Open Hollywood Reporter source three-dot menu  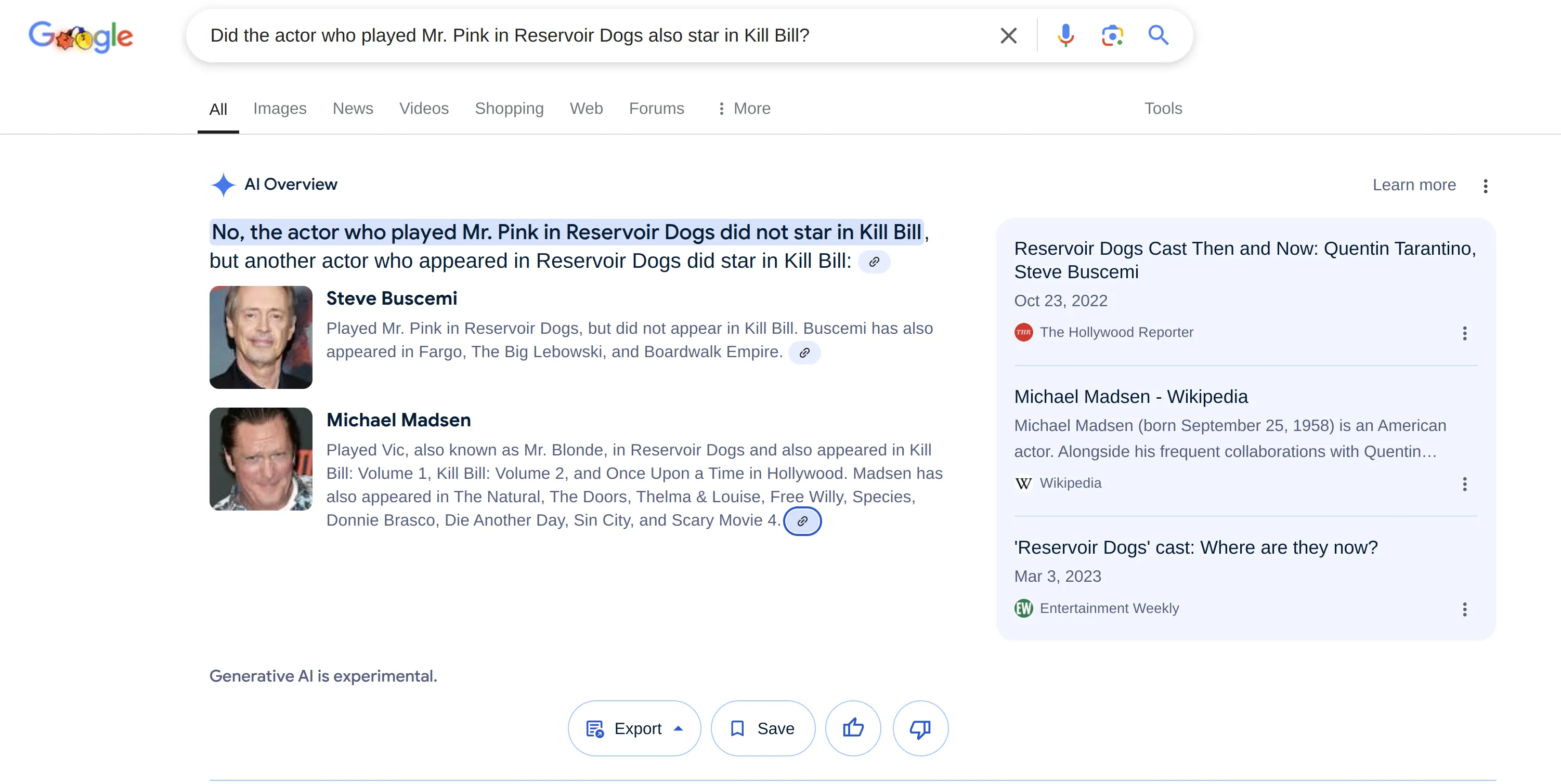tap(1464, 333)
